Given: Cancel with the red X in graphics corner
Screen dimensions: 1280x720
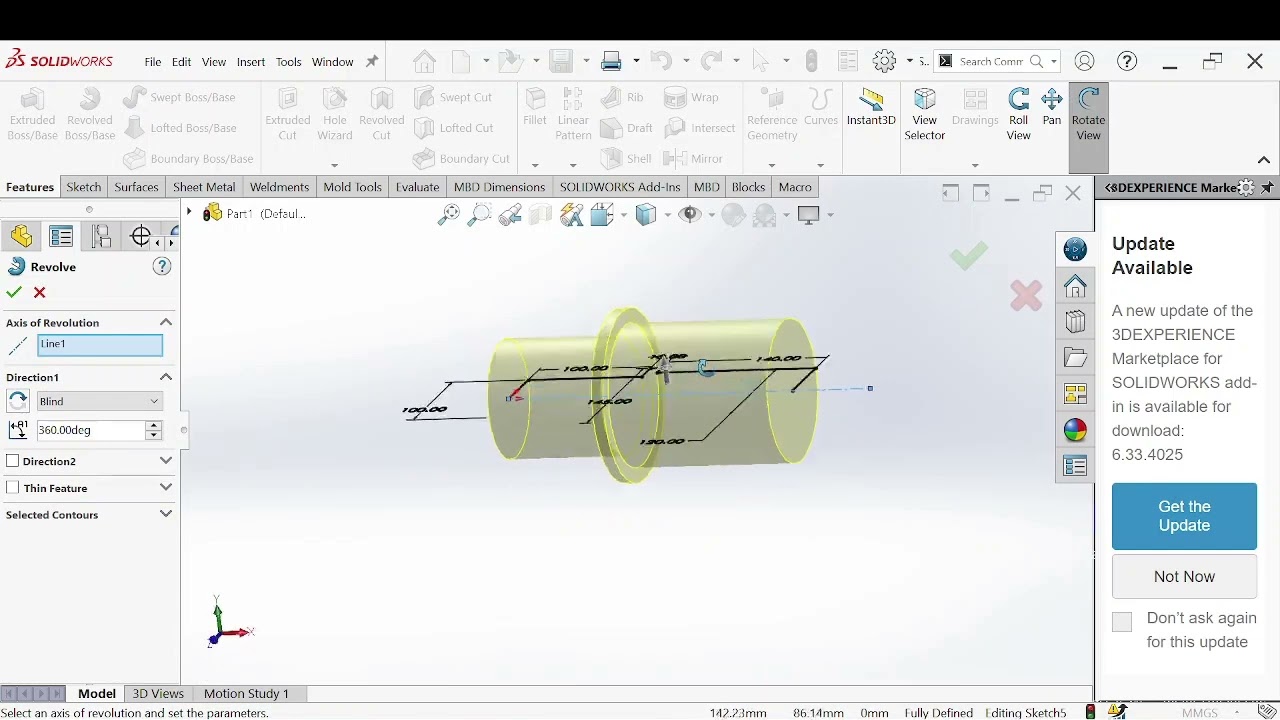Looking at the screenshot, I should (x=1026, y=295).
